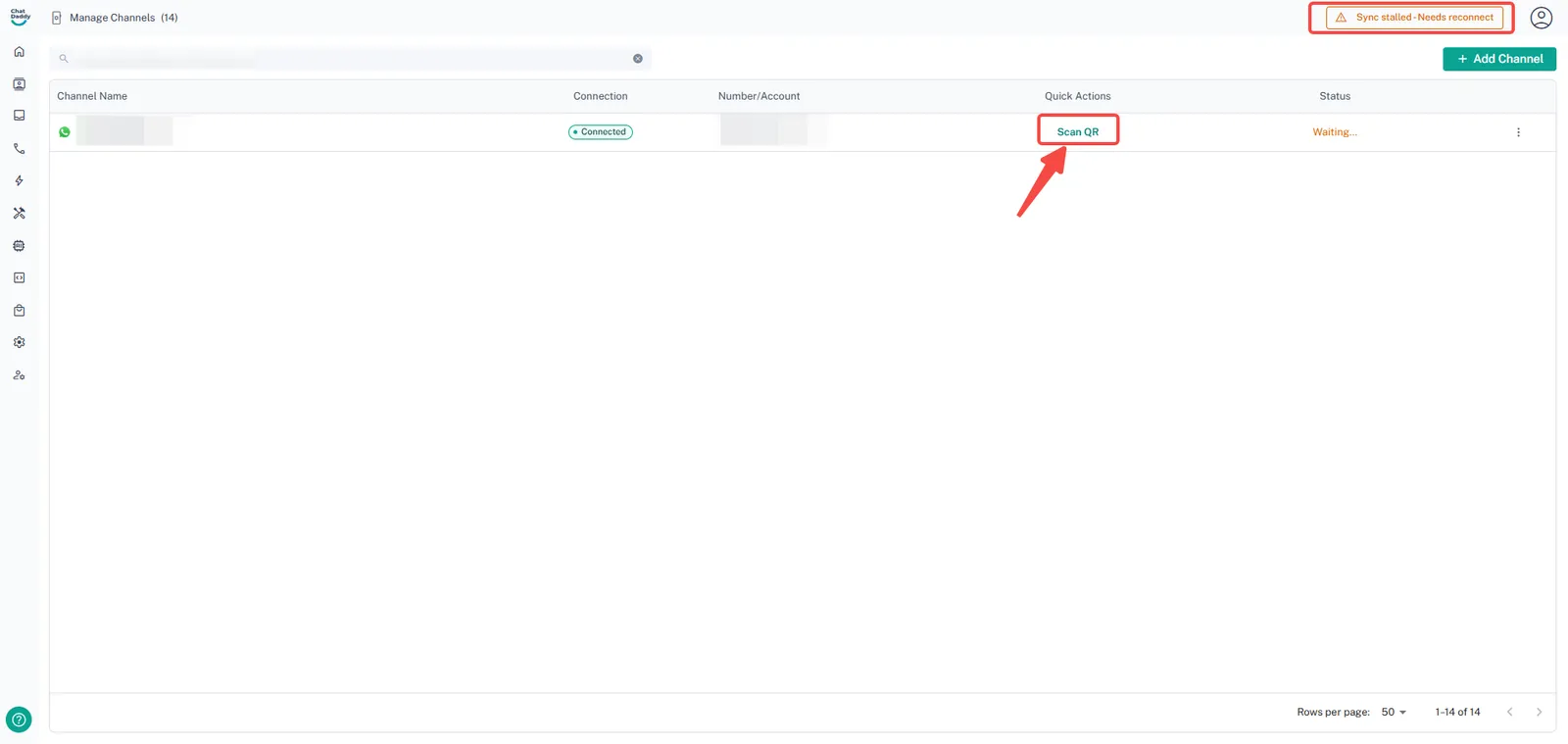
Task: Open the team management sidebar icon
Action: [19, 375]
